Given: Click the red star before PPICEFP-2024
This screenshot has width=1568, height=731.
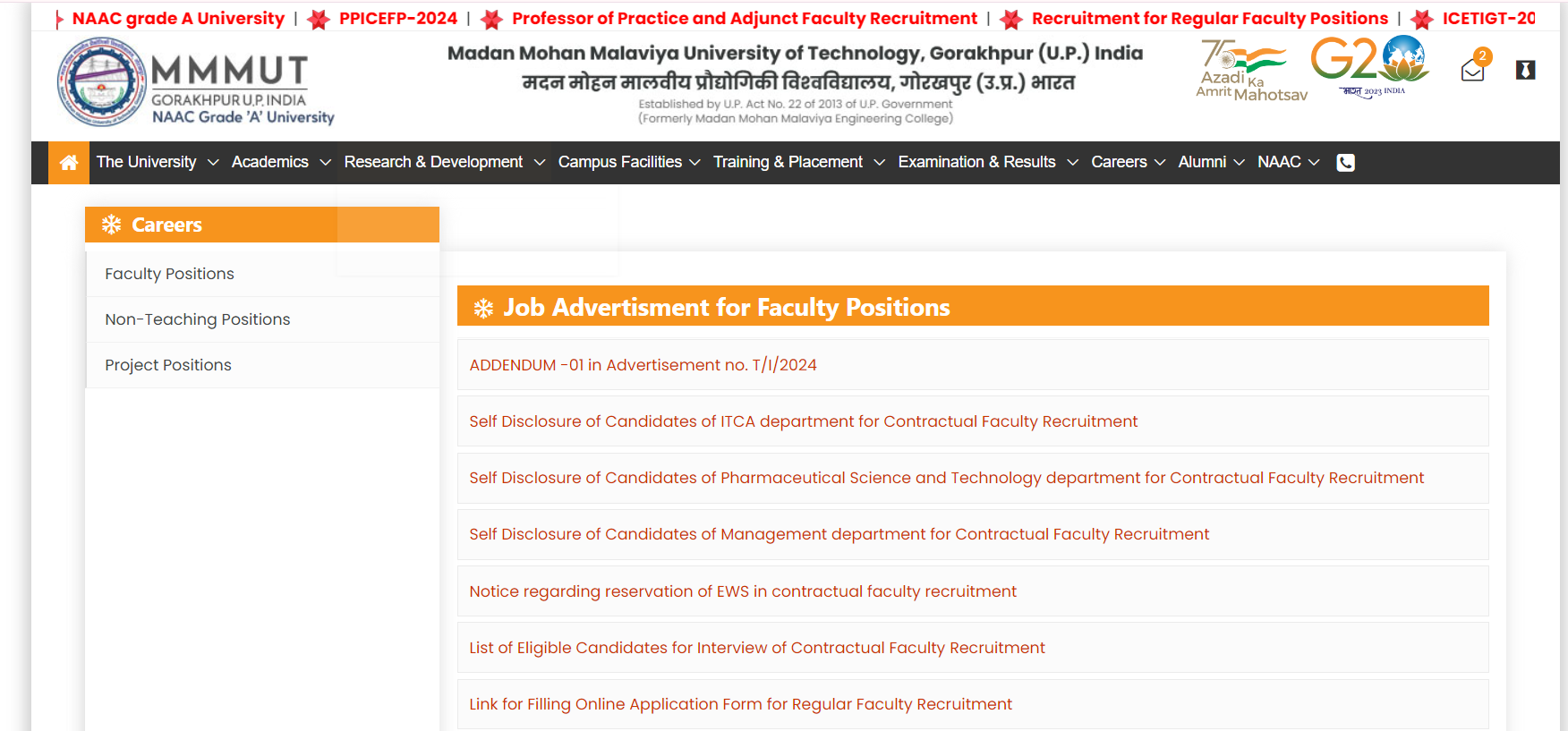Looking at the screenshot, I should pyautogui.click(x=319, y=19).
